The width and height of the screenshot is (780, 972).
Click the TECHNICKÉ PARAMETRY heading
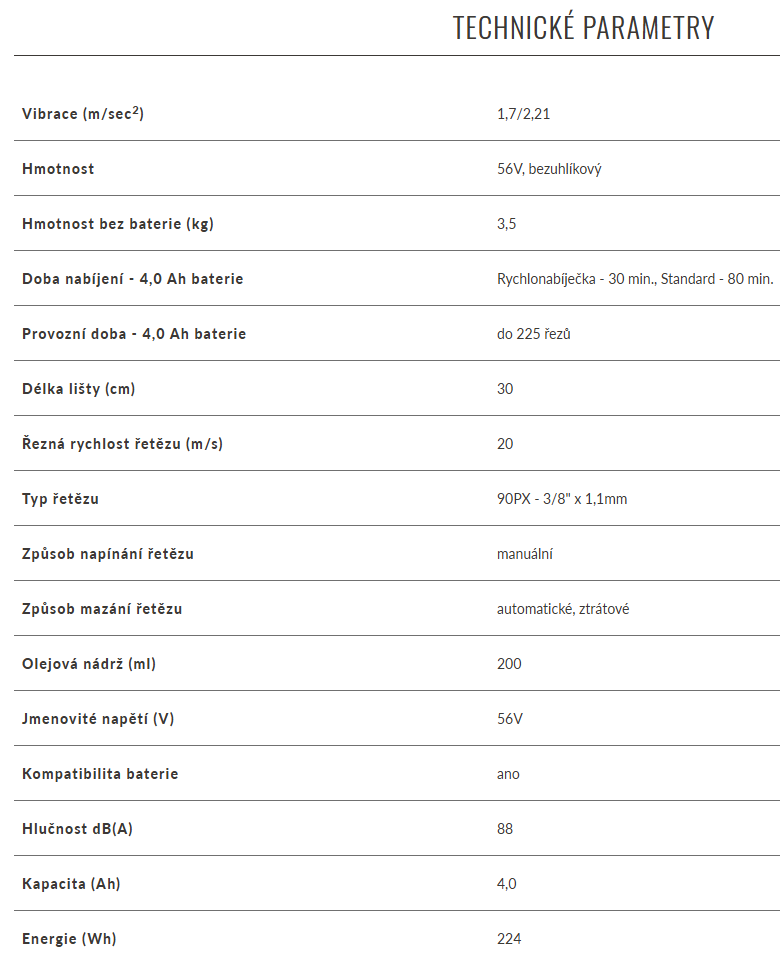click(x=583, y=28)
